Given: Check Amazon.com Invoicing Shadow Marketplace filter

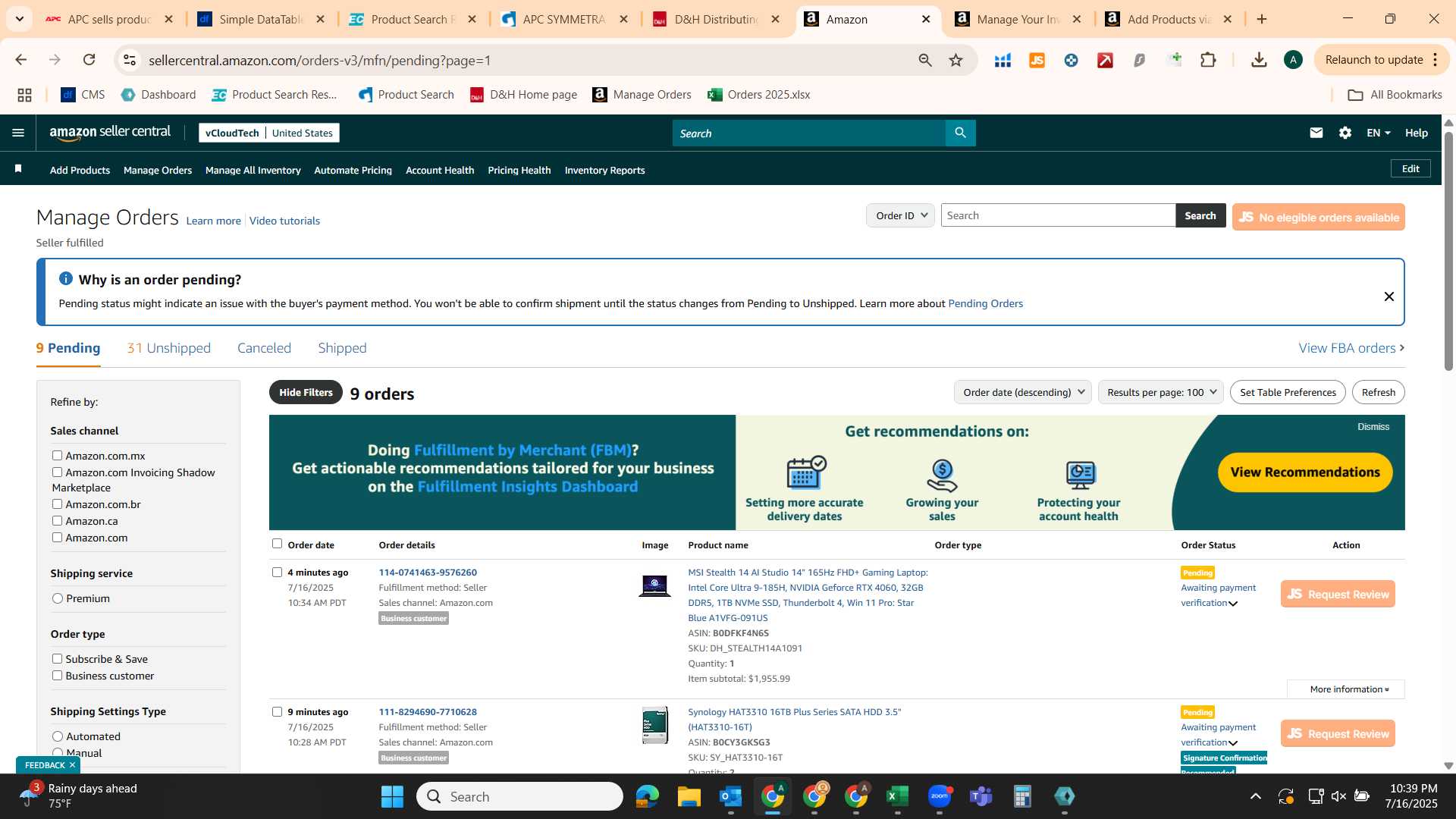Looking at the screenshot, I should click(x=57, y=472).
